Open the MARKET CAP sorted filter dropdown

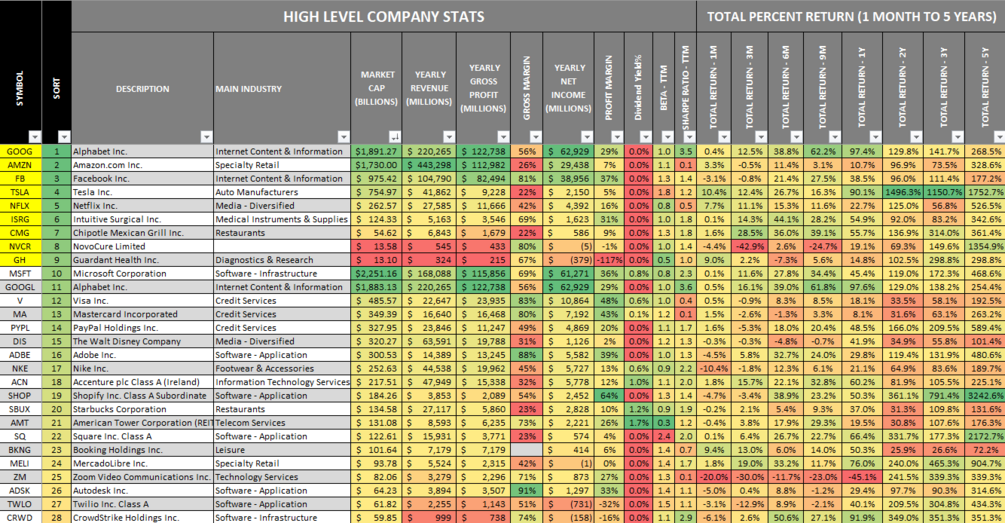pyautogui.click(x=395, y=137)
